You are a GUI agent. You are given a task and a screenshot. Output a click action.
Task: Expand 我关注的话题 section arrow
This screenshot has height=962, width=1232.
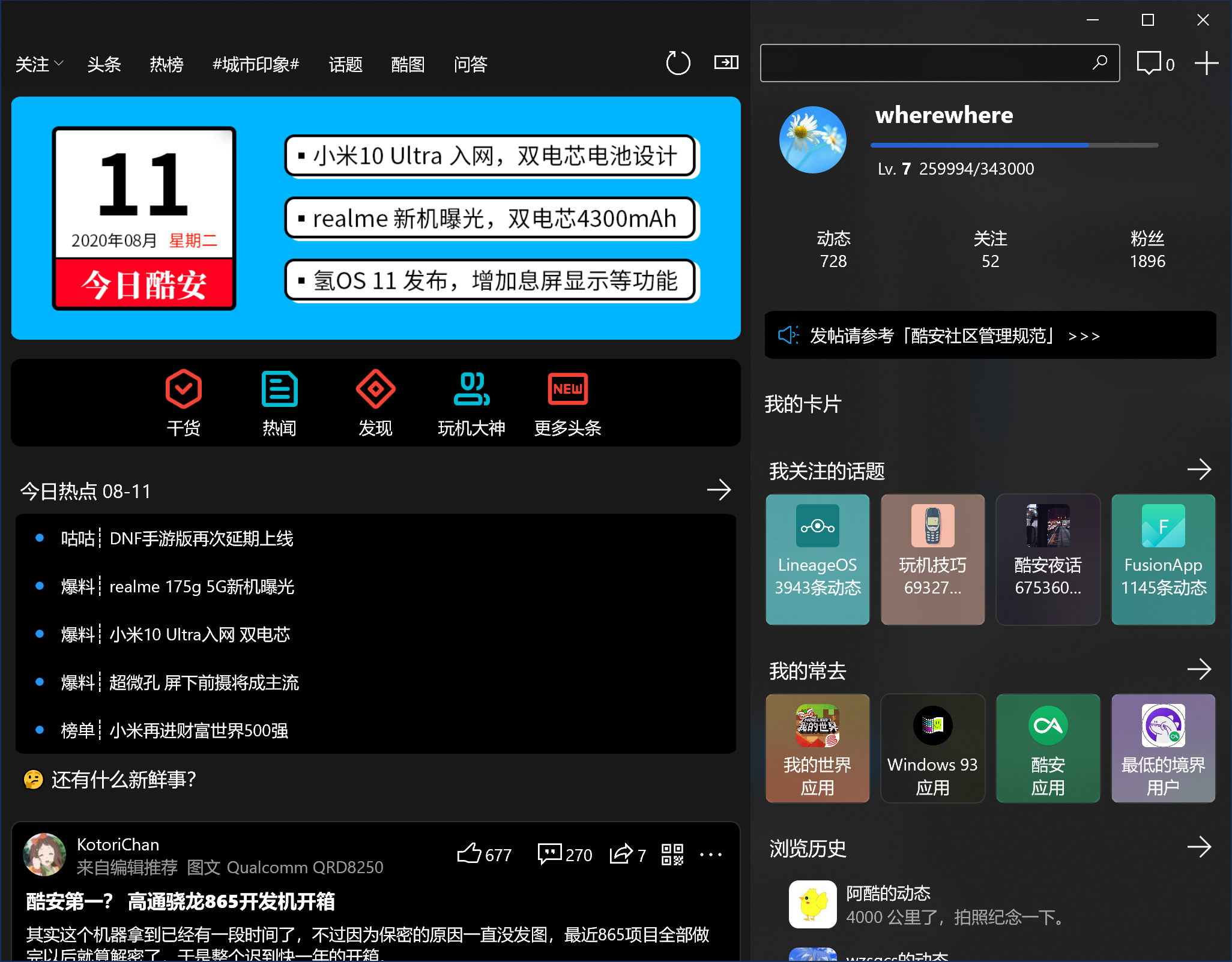[x=1199, y=469]
